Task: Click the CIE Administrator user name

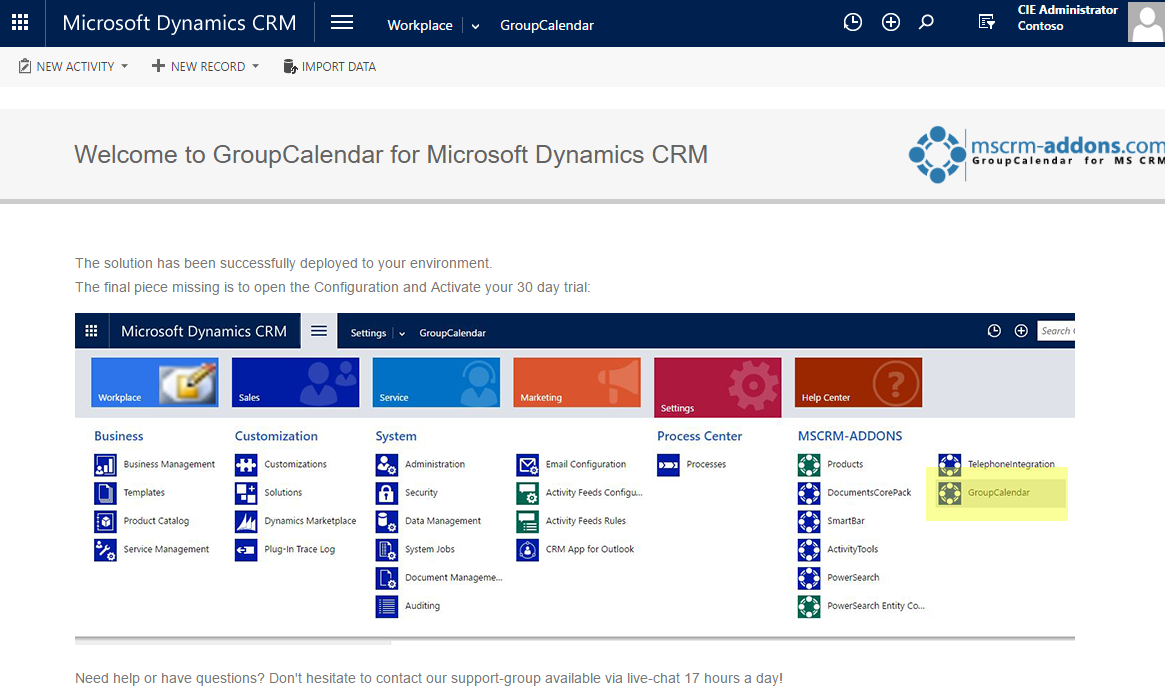Action: pyautogui.click(x=1067, y=10)
